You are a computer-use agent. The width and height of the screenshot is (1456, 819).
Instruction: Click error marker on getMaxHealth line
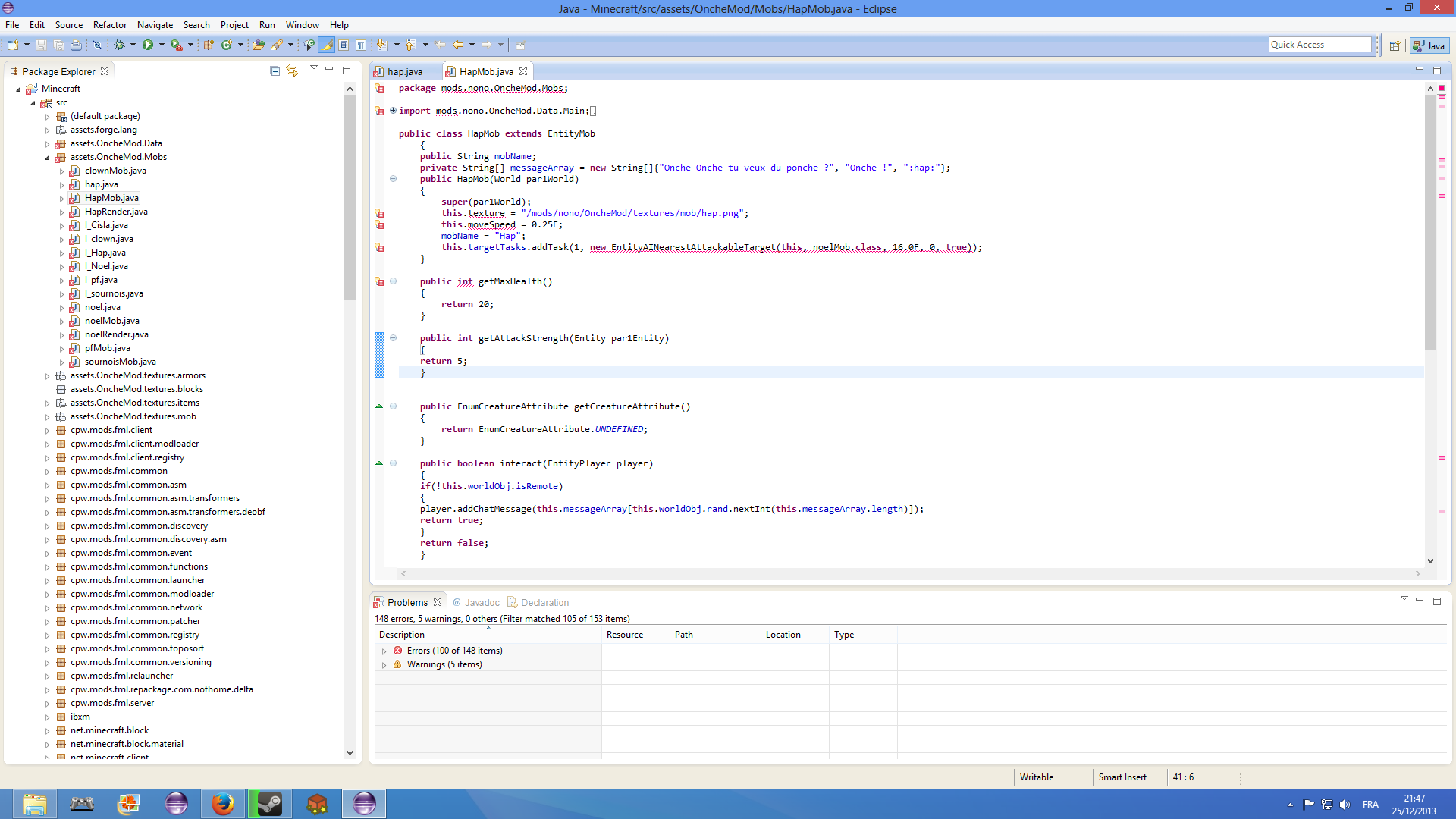379,281
